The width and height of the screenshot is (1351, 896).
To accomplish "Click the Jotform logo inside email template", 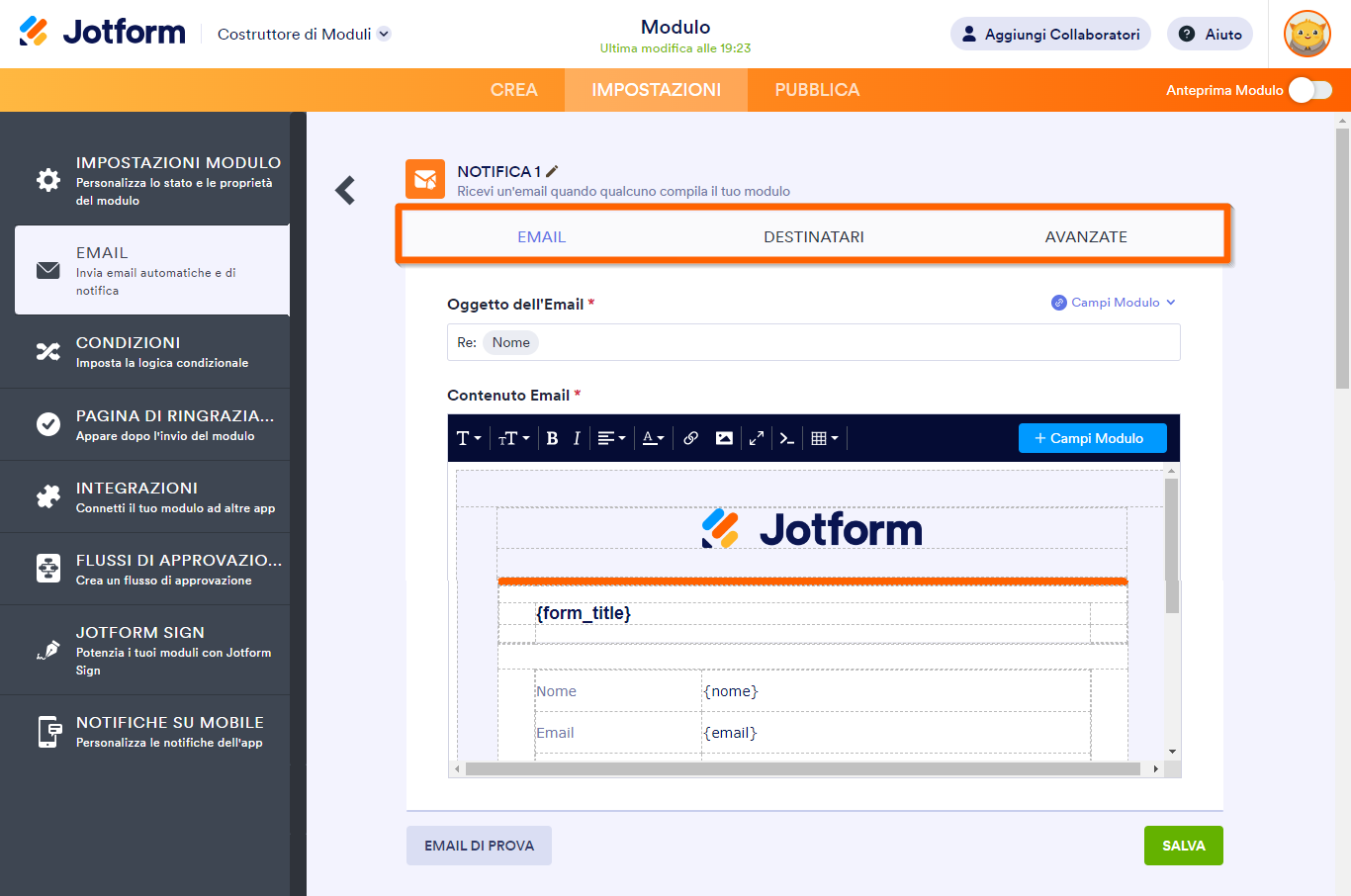I will coord(812,529).
